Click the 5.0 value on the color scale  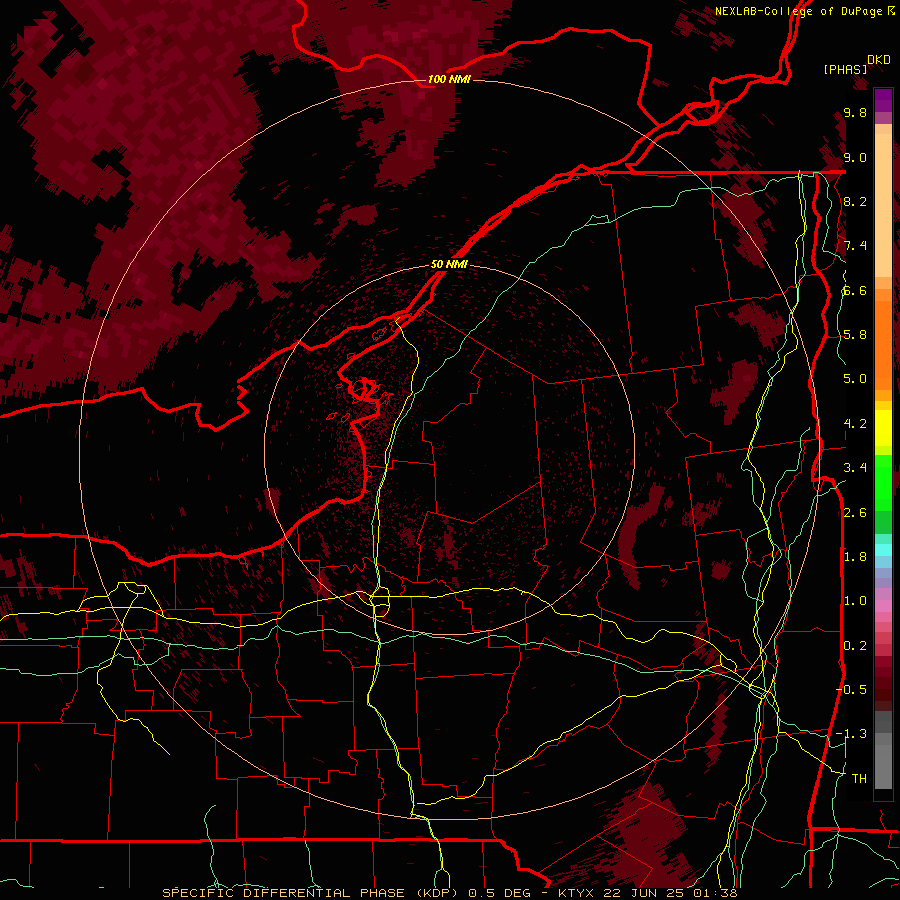(855, 379)
